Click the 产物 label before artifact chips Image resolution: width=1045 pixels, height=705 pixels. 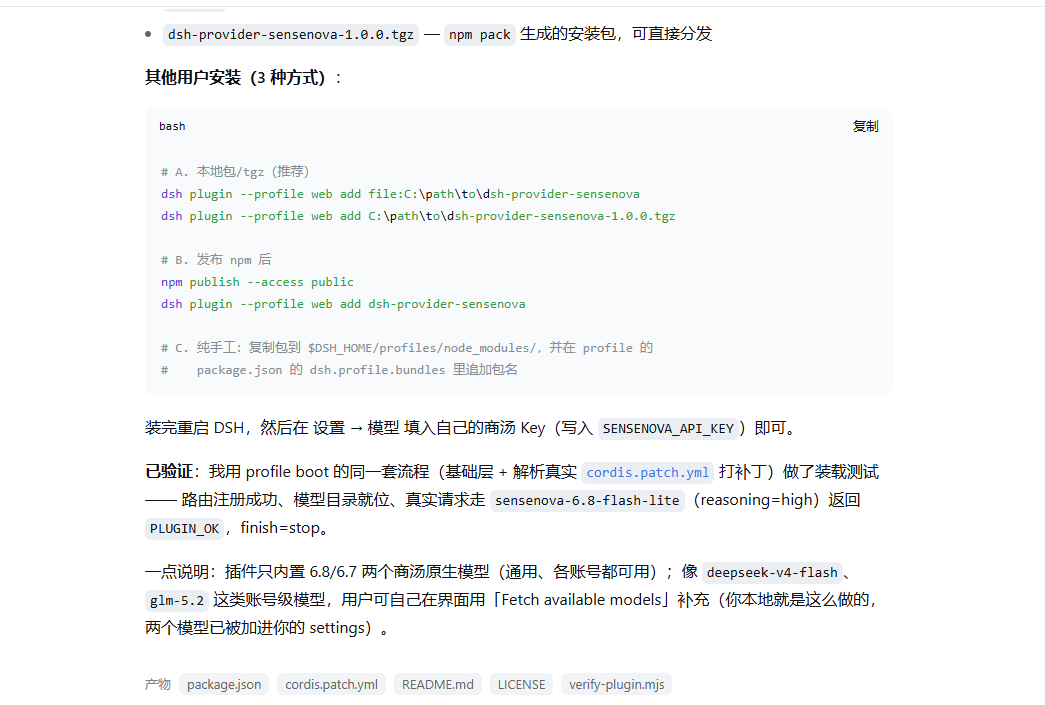coord(158,684)
